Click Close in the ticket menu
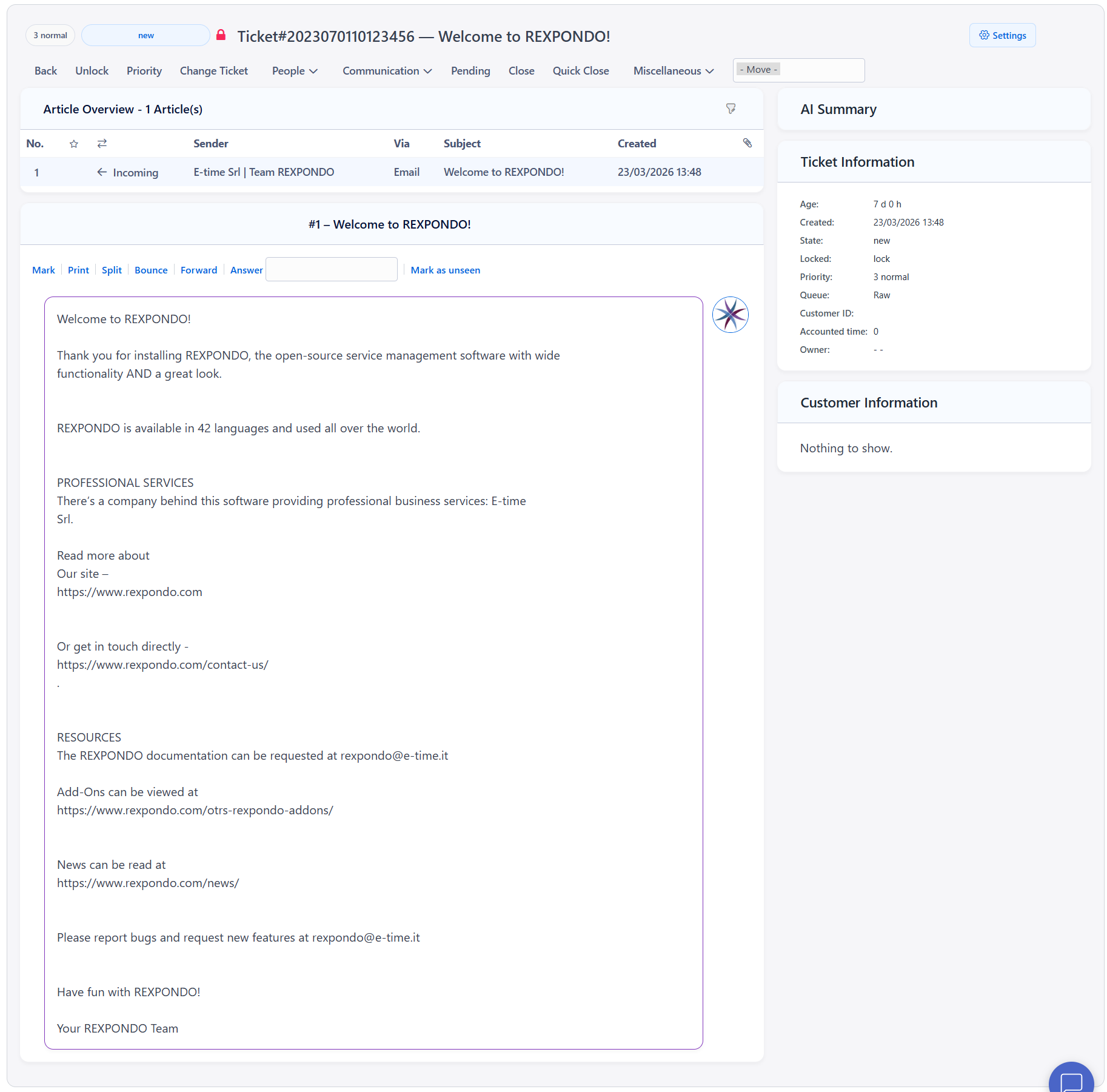This screenshot has width=1107, height=1092. [x=521, y=71]
